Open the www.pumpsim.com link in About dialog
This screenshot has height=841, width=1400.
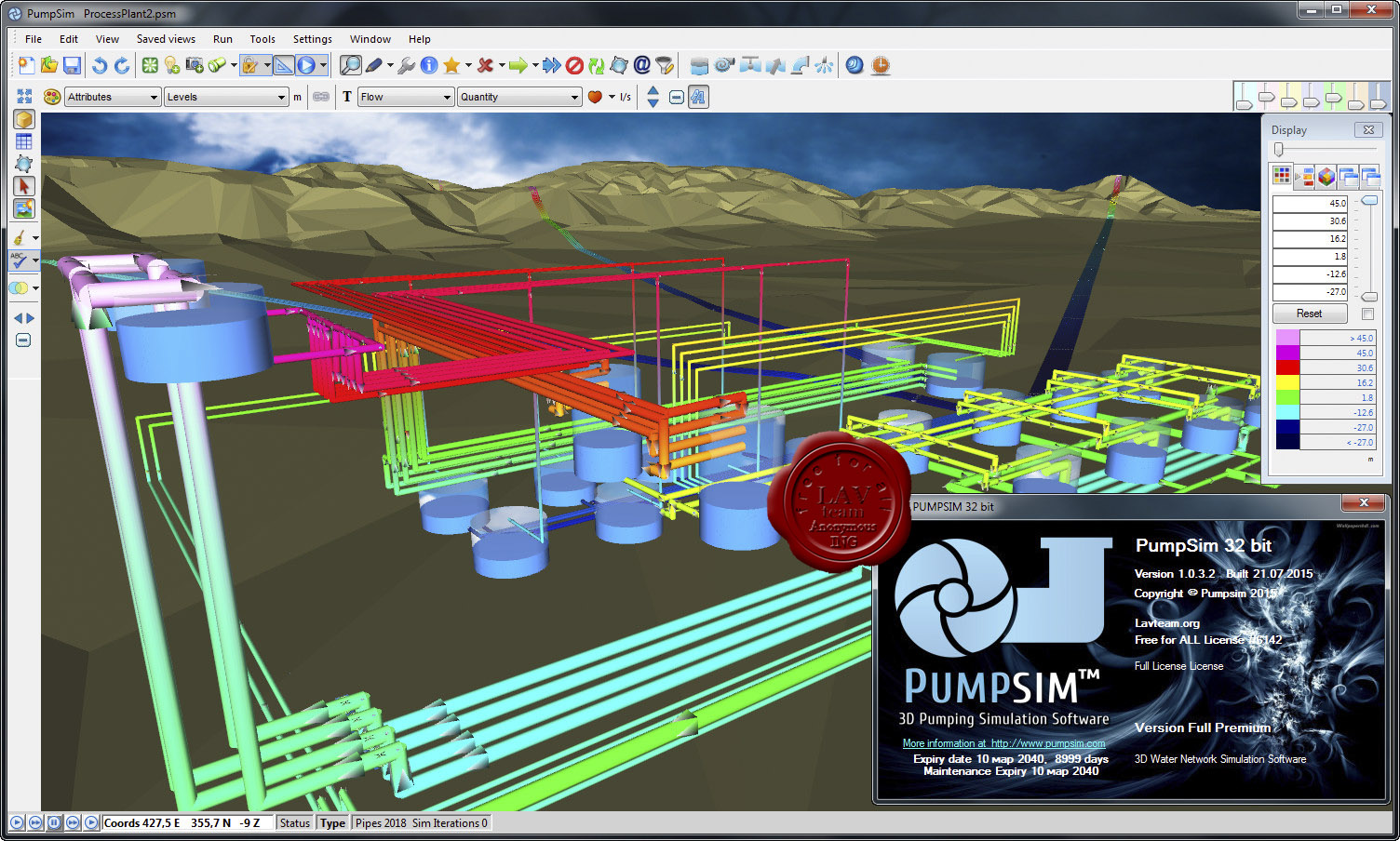1048,743
